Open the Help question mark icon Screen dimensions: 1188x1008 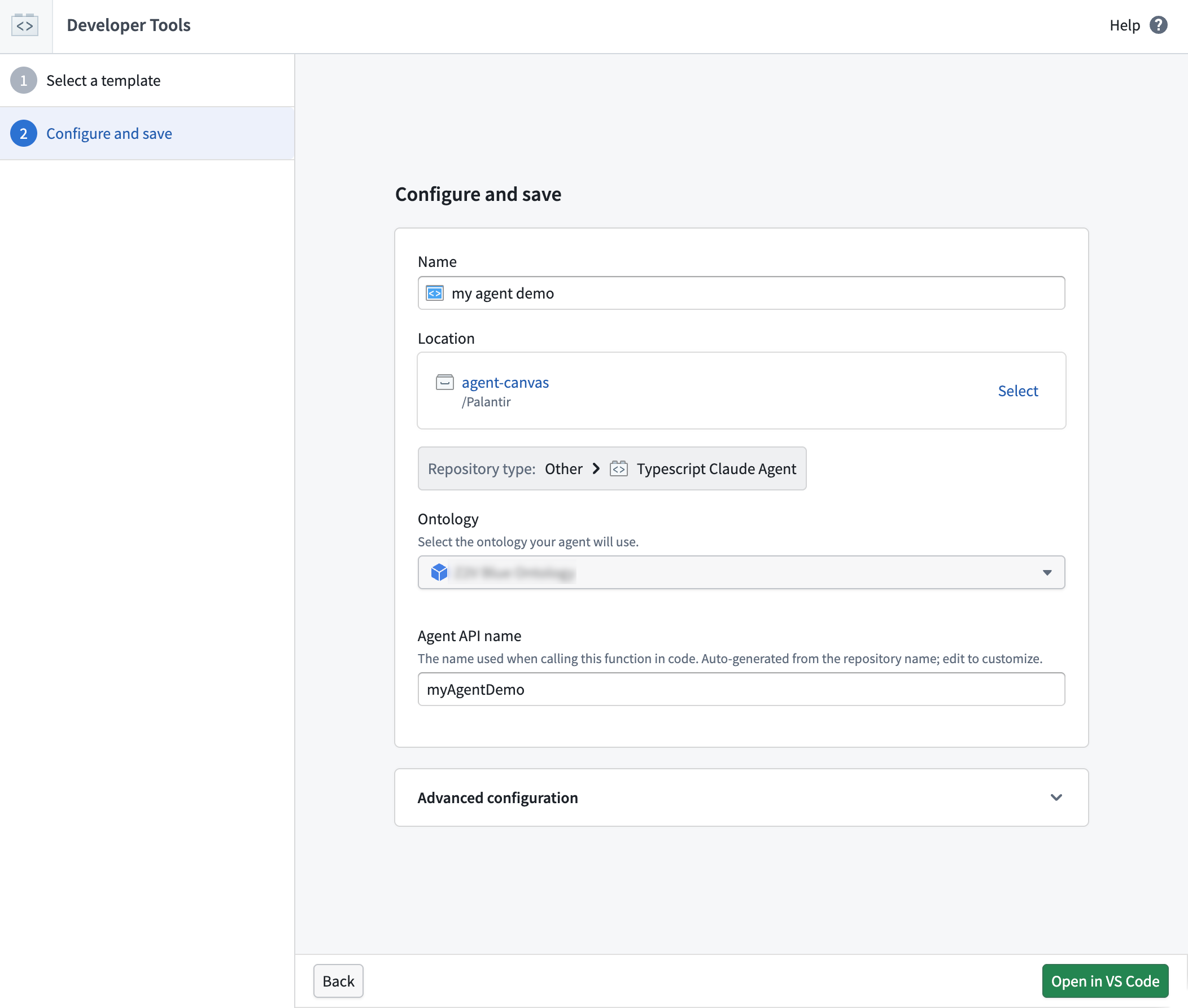point(1158,25)
